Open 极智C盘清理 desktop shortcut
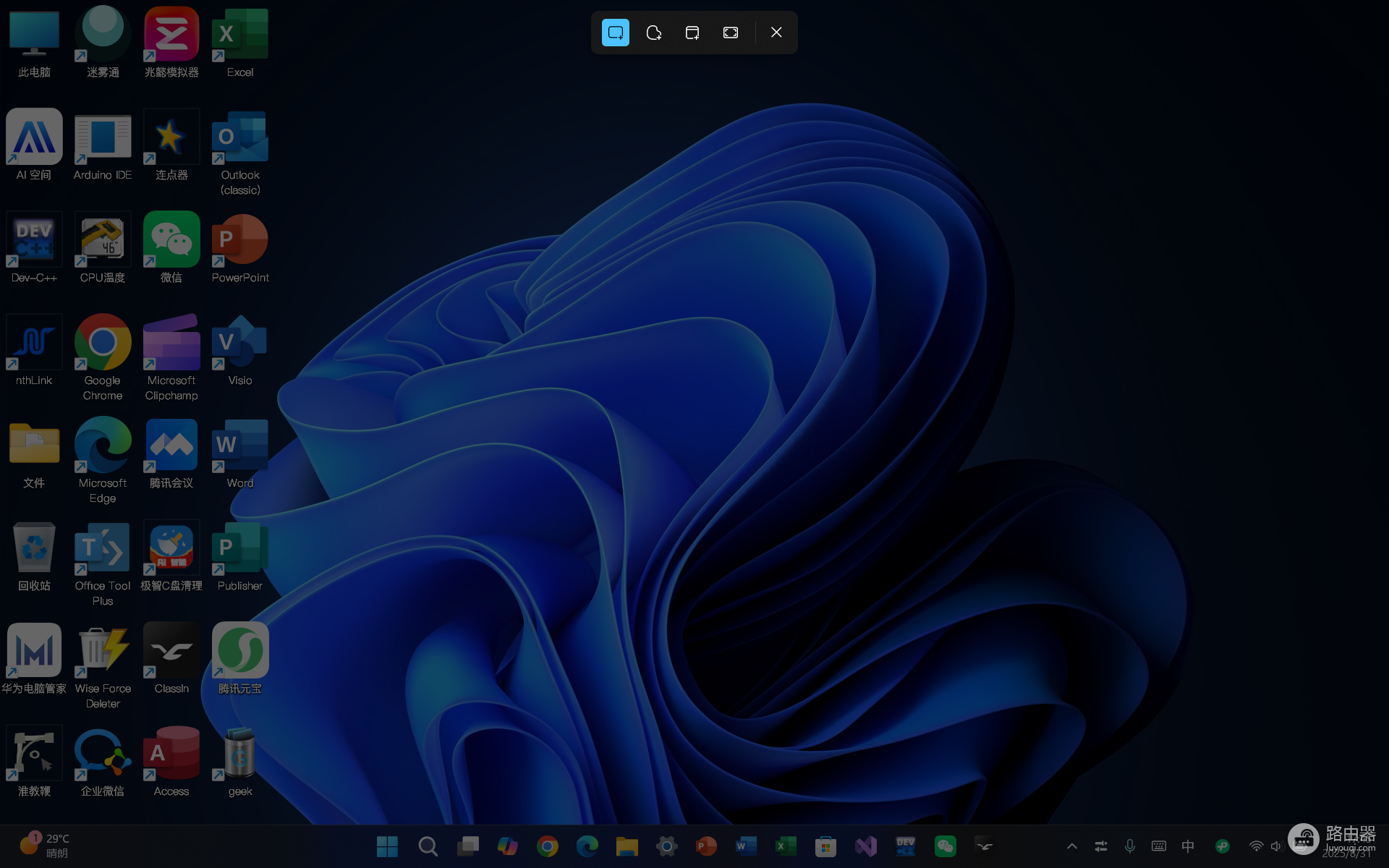 171,556
